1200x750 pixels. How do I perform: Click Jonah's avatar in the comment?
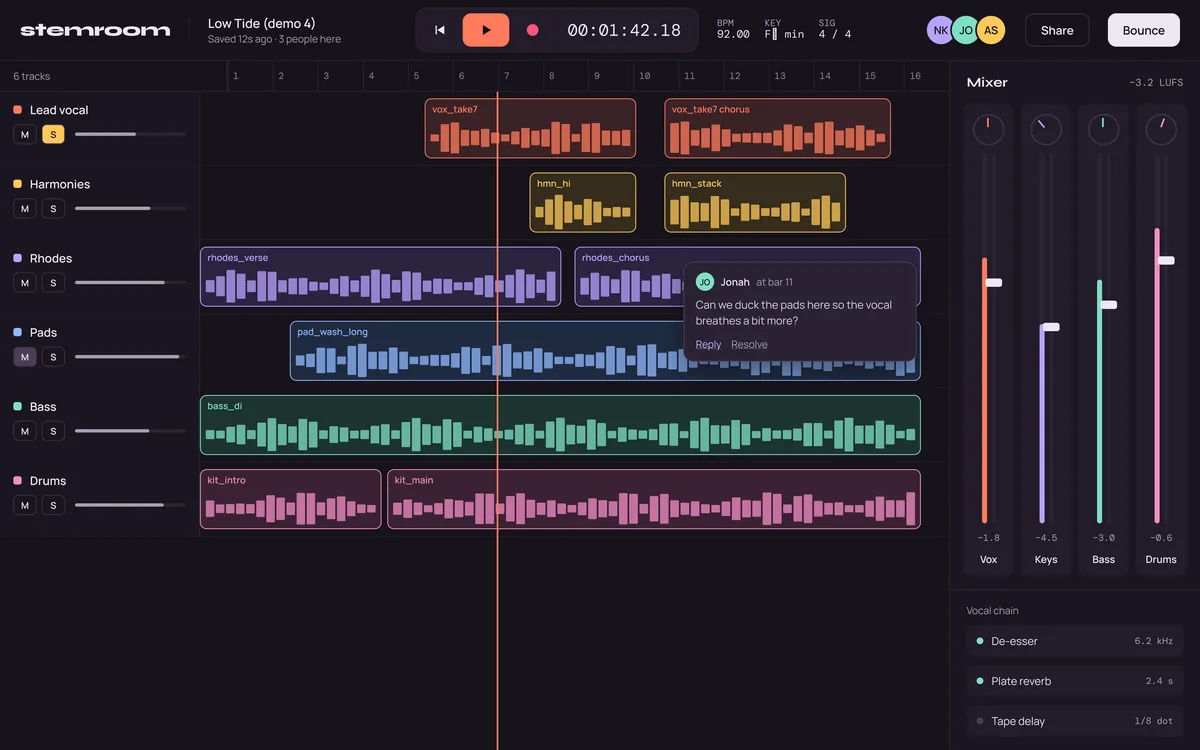(704, 282)
